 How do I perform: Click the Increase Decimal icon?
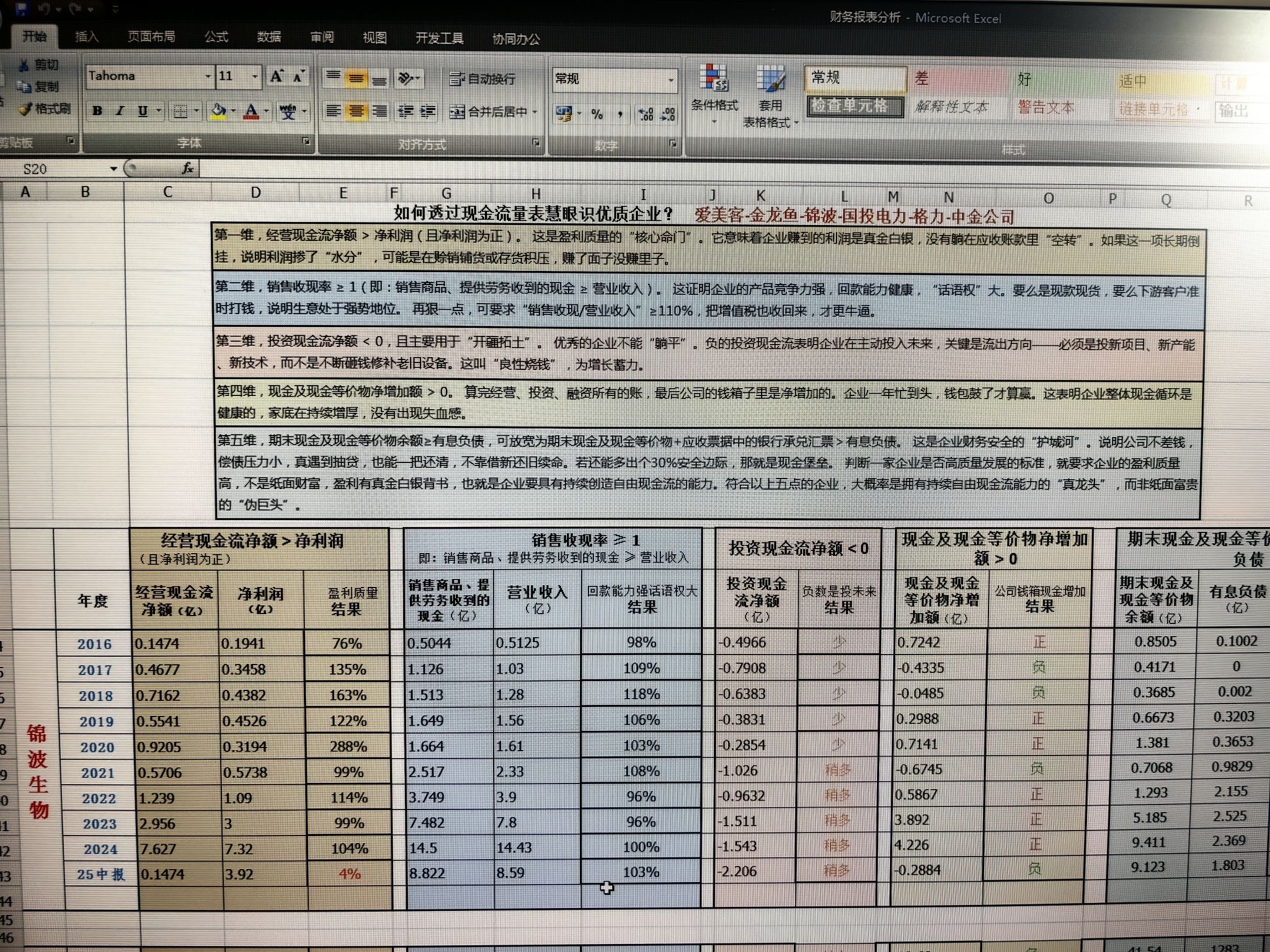coord(646,114)
